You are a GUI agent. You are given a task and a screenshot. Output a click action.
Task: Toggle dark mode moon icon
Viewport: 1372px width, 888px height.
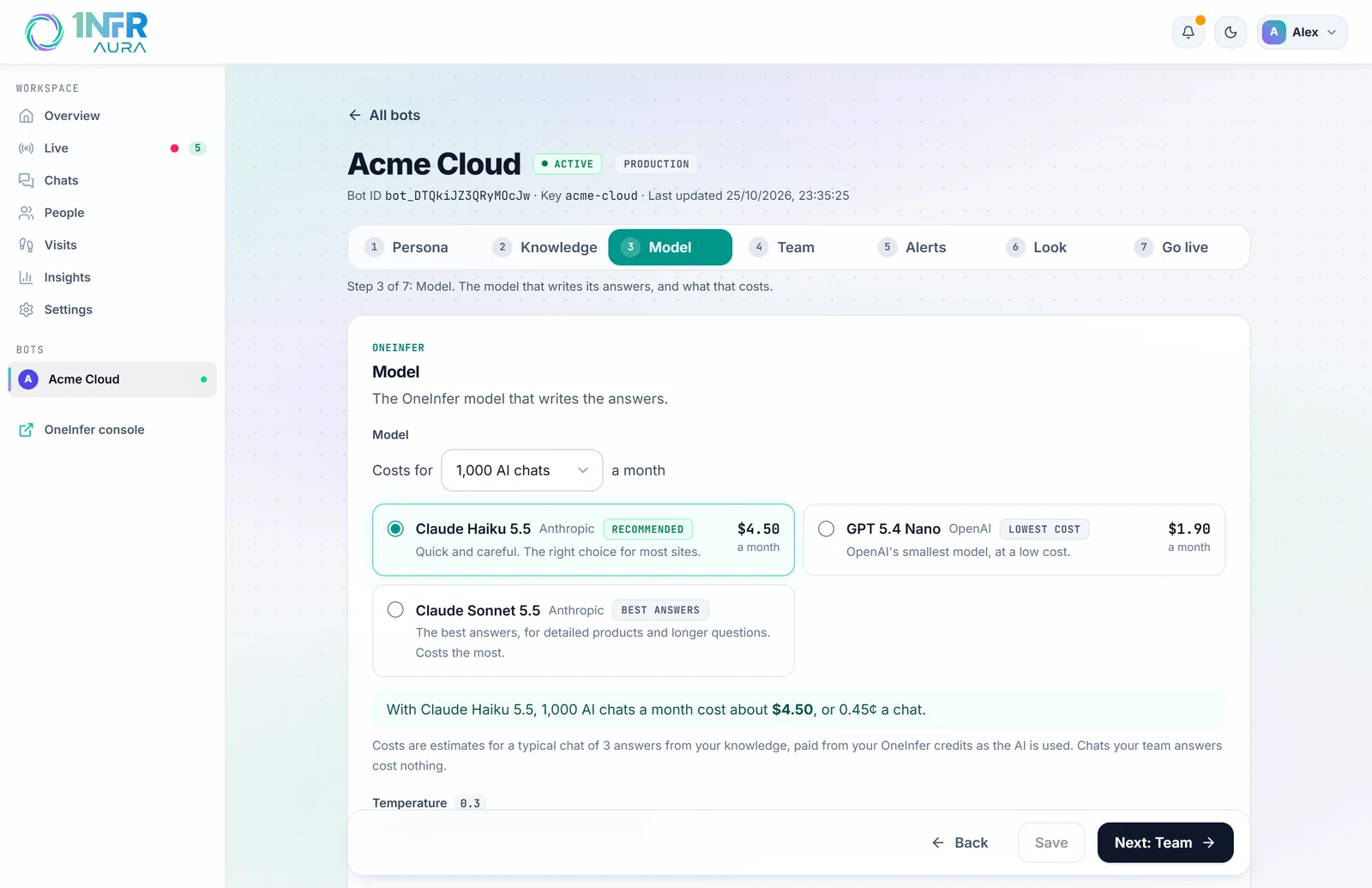click(1231, 33)
